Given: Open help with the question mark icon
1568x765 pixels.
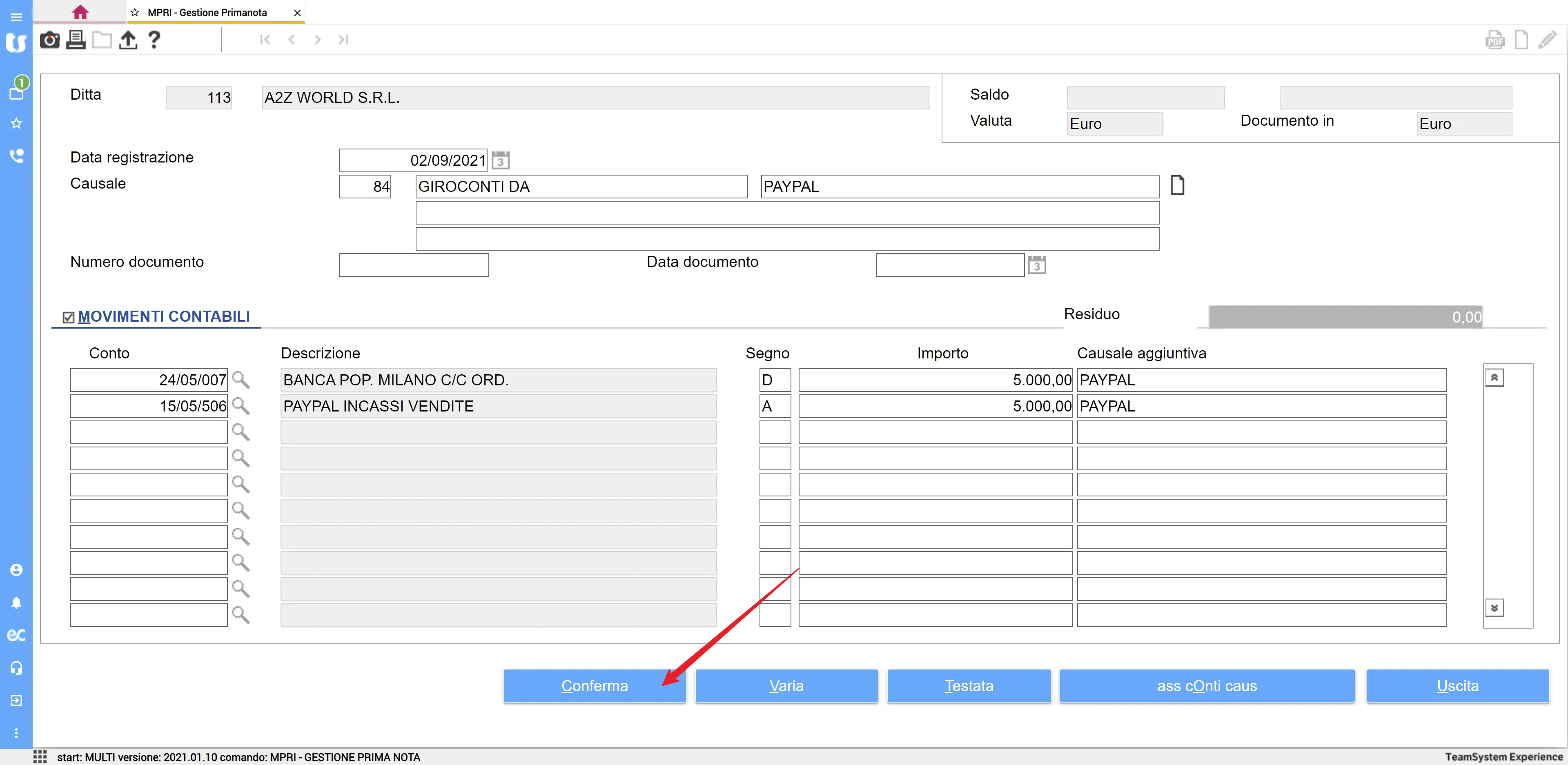Looking at the screenshot, I should [x=154, y=40].
